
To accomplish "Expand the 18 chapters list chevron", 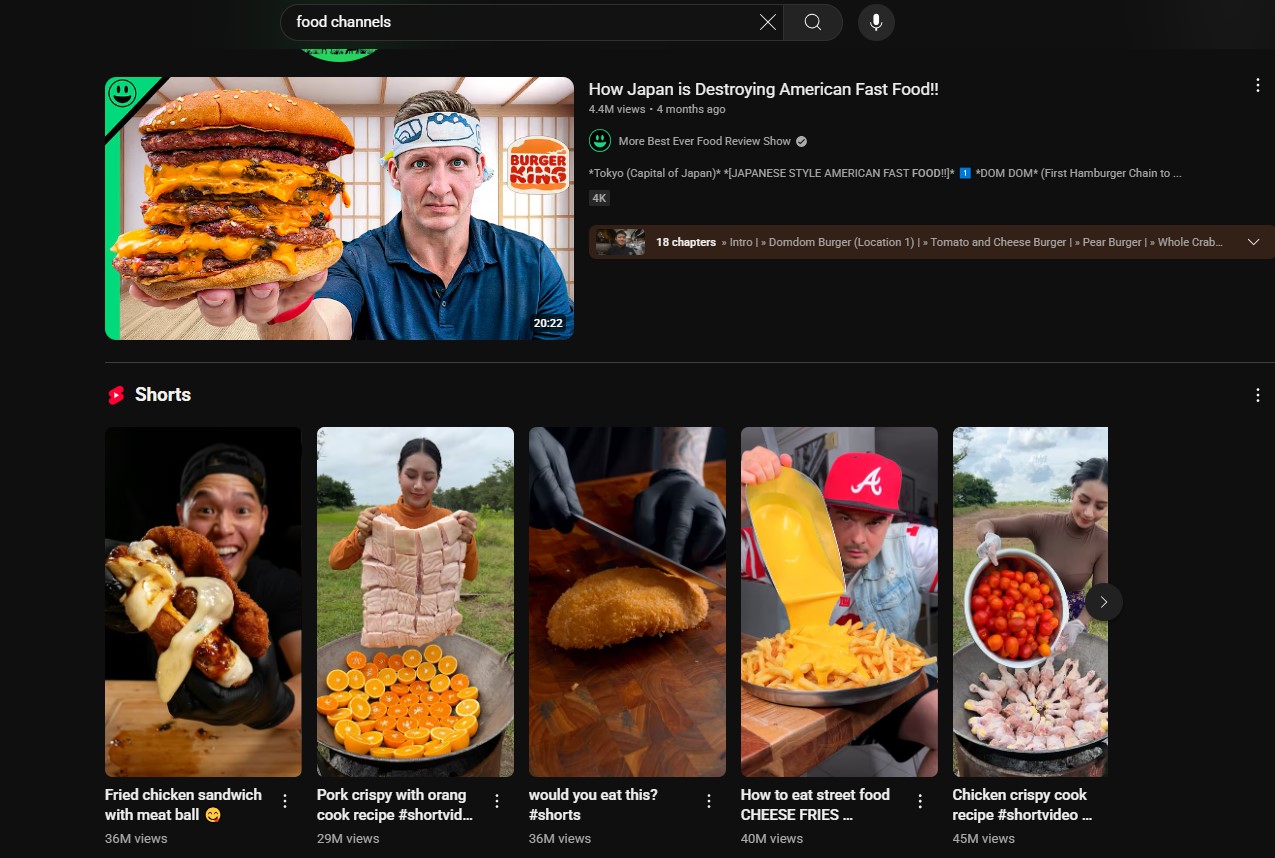I will tap(1253, 242).
